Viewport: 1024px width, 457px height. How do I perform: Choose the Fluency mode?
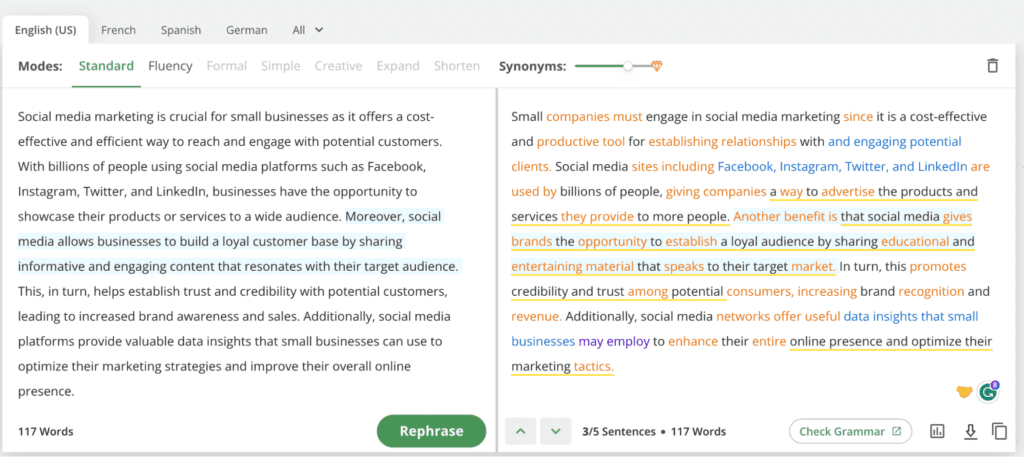pos(170,66)
